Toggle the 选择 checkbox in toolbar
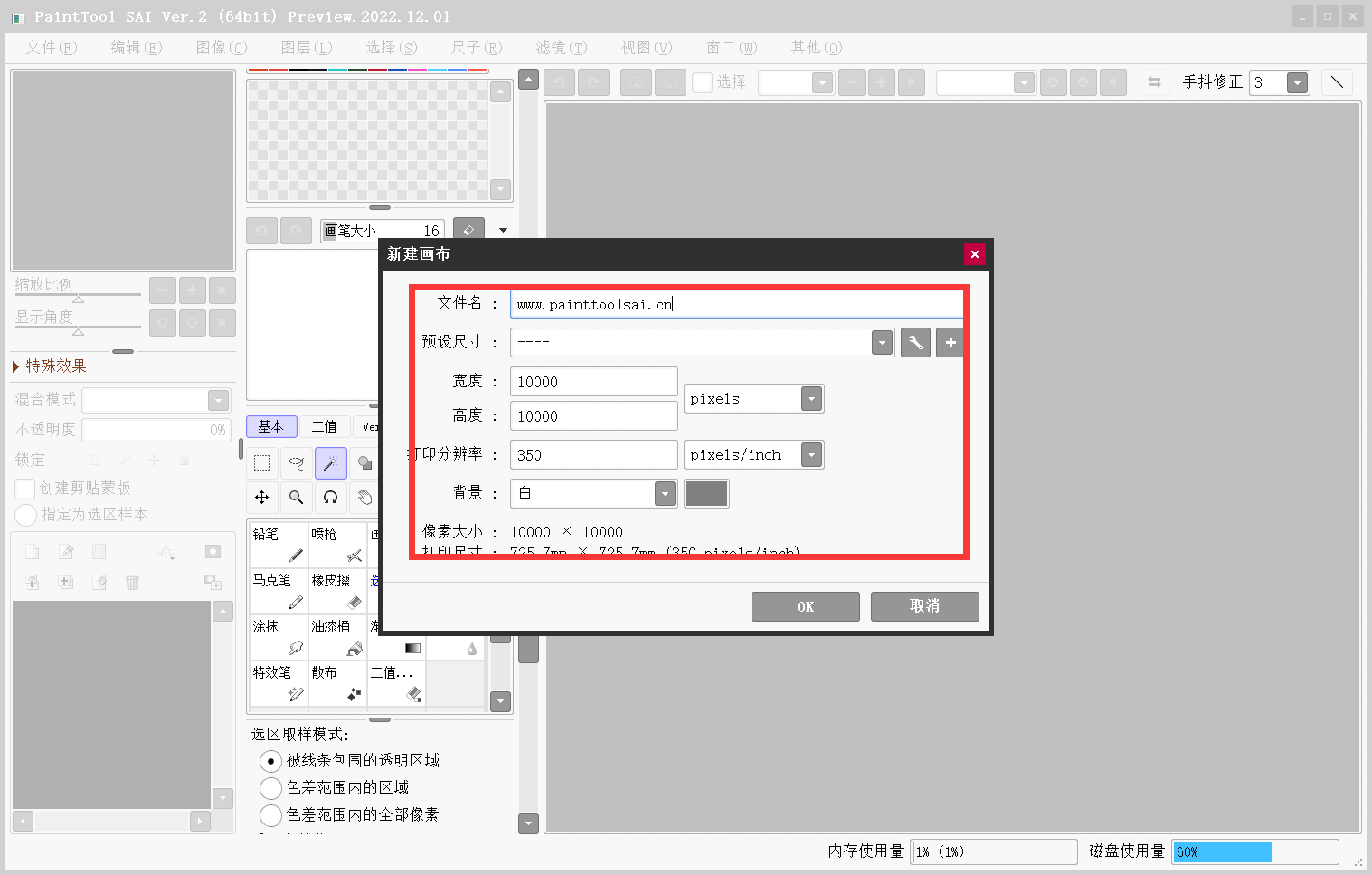This screenshot has width=1372, height=875. (x=702, y=82)
